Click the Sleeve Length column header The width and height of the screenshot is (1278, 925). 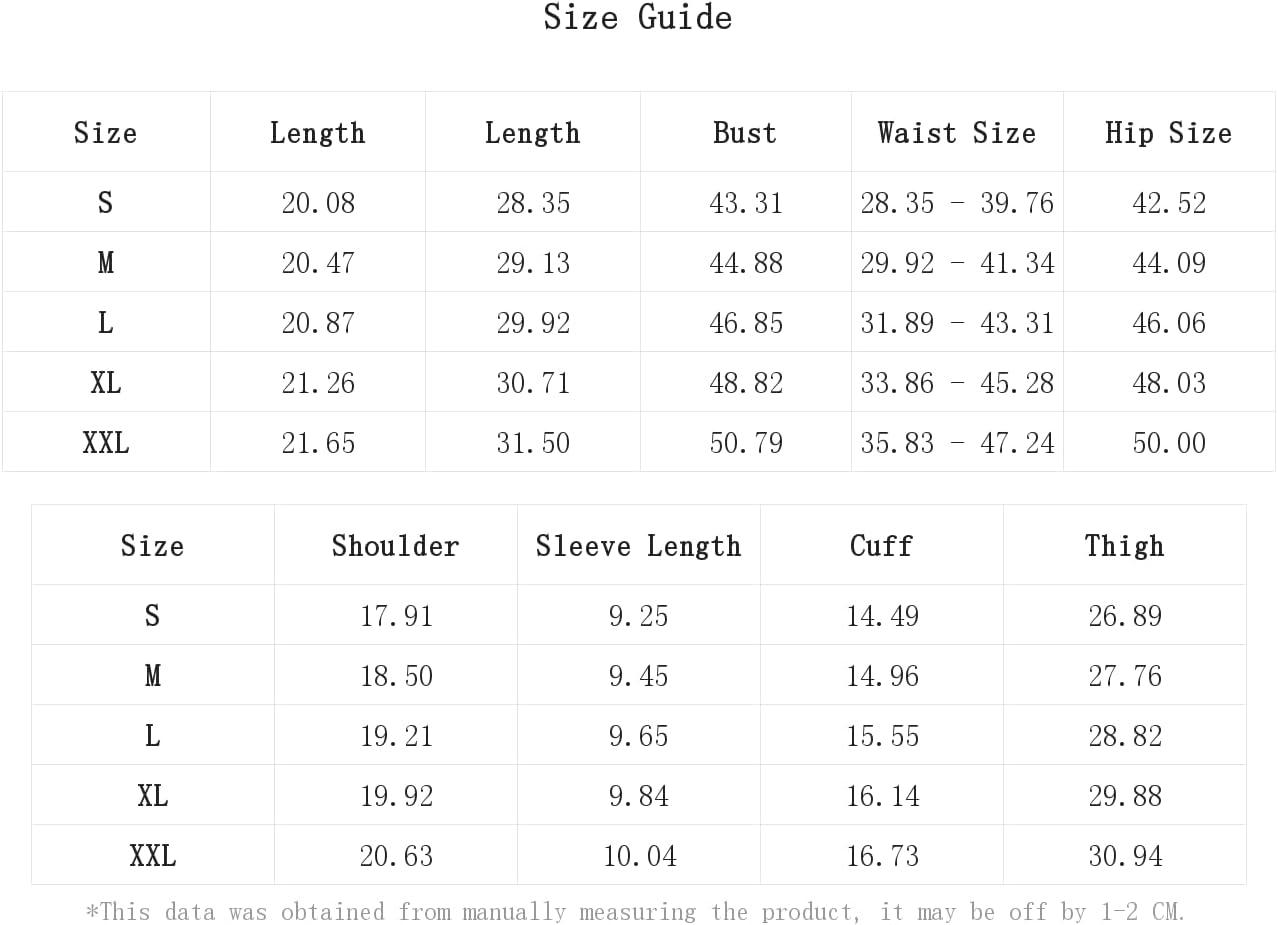pos(638,546)
